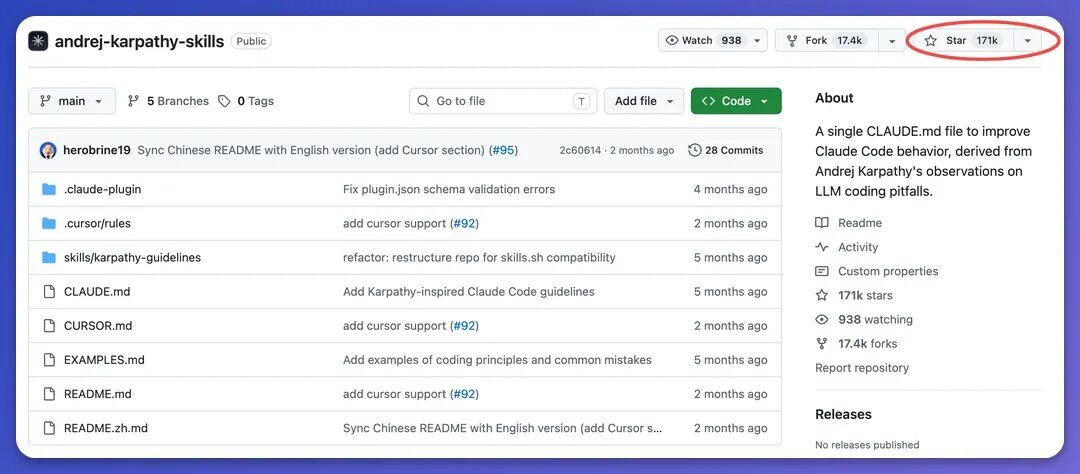Open the EXAMPLES.md file
Image resolution: width=1080 pixels, height=474 pixels.
pos(104,360)
